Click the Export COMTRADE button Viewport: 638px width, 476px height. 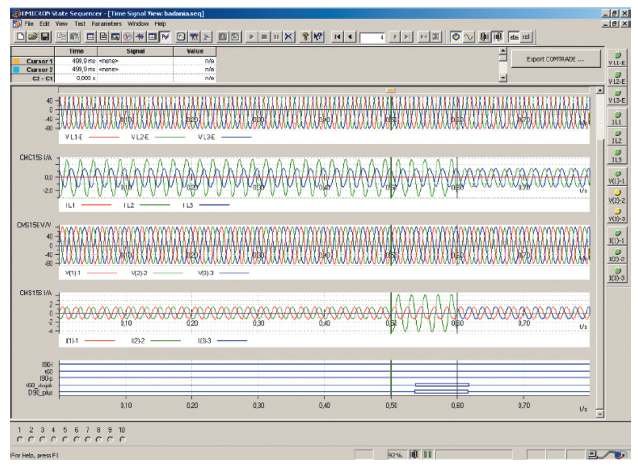[555, 59]
